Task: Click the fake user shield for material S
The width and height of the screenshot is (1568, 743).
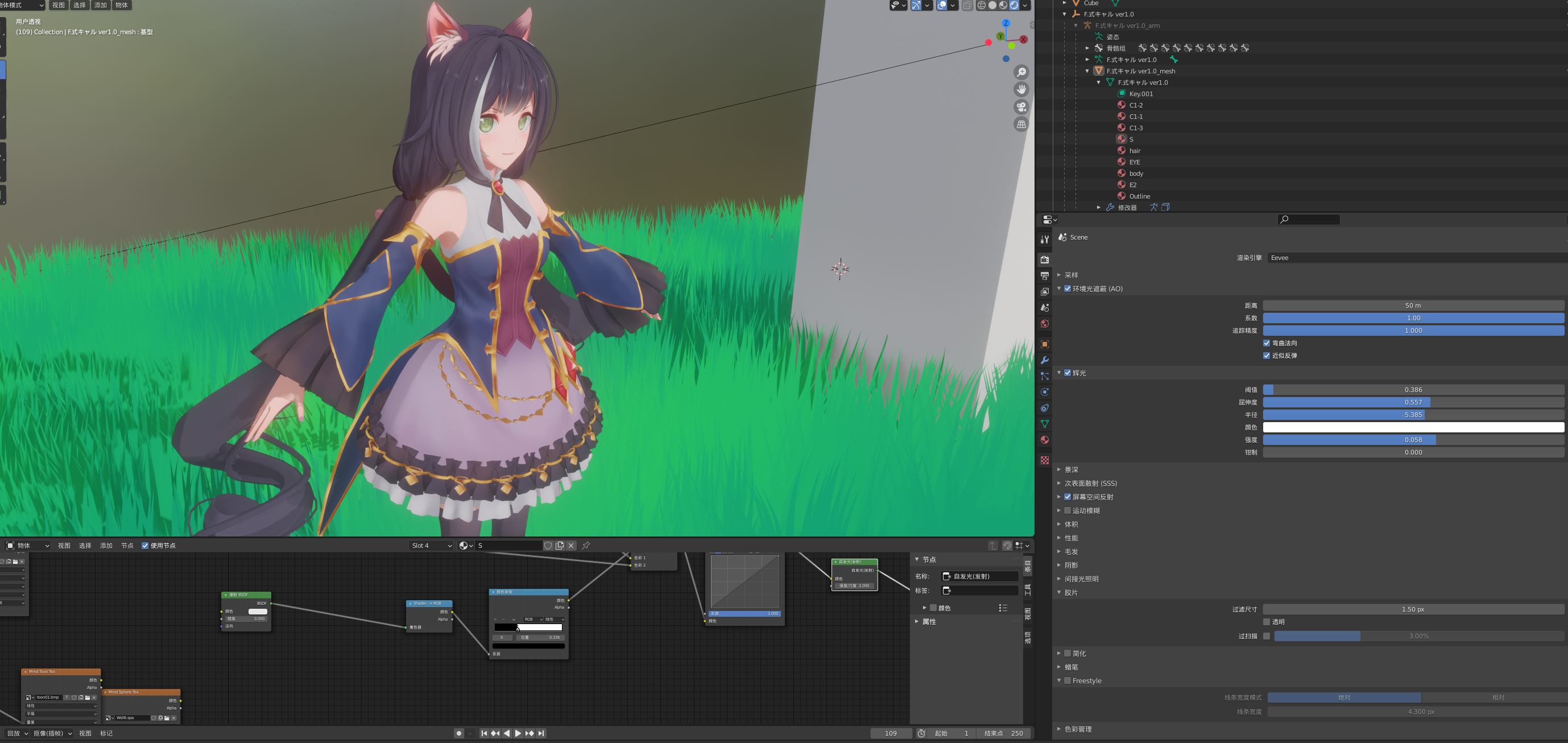Action: [548, 545]
